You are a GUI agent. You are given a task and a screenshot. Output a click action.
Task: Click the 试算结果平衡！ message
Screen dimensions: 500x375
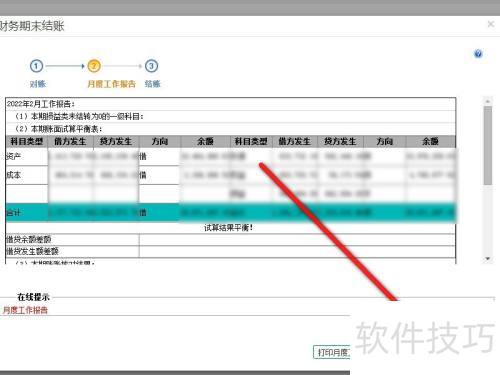[229, 228]
